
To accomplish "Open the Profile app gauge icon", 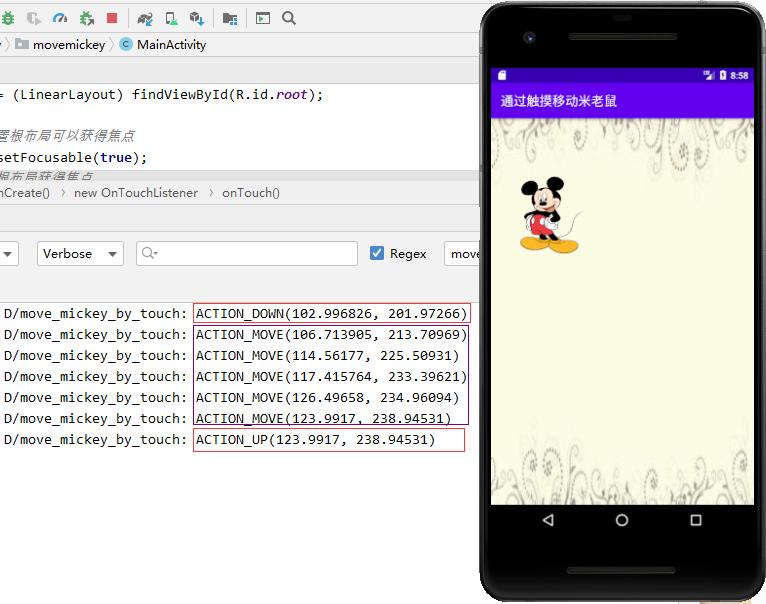I will coord(60,19).
